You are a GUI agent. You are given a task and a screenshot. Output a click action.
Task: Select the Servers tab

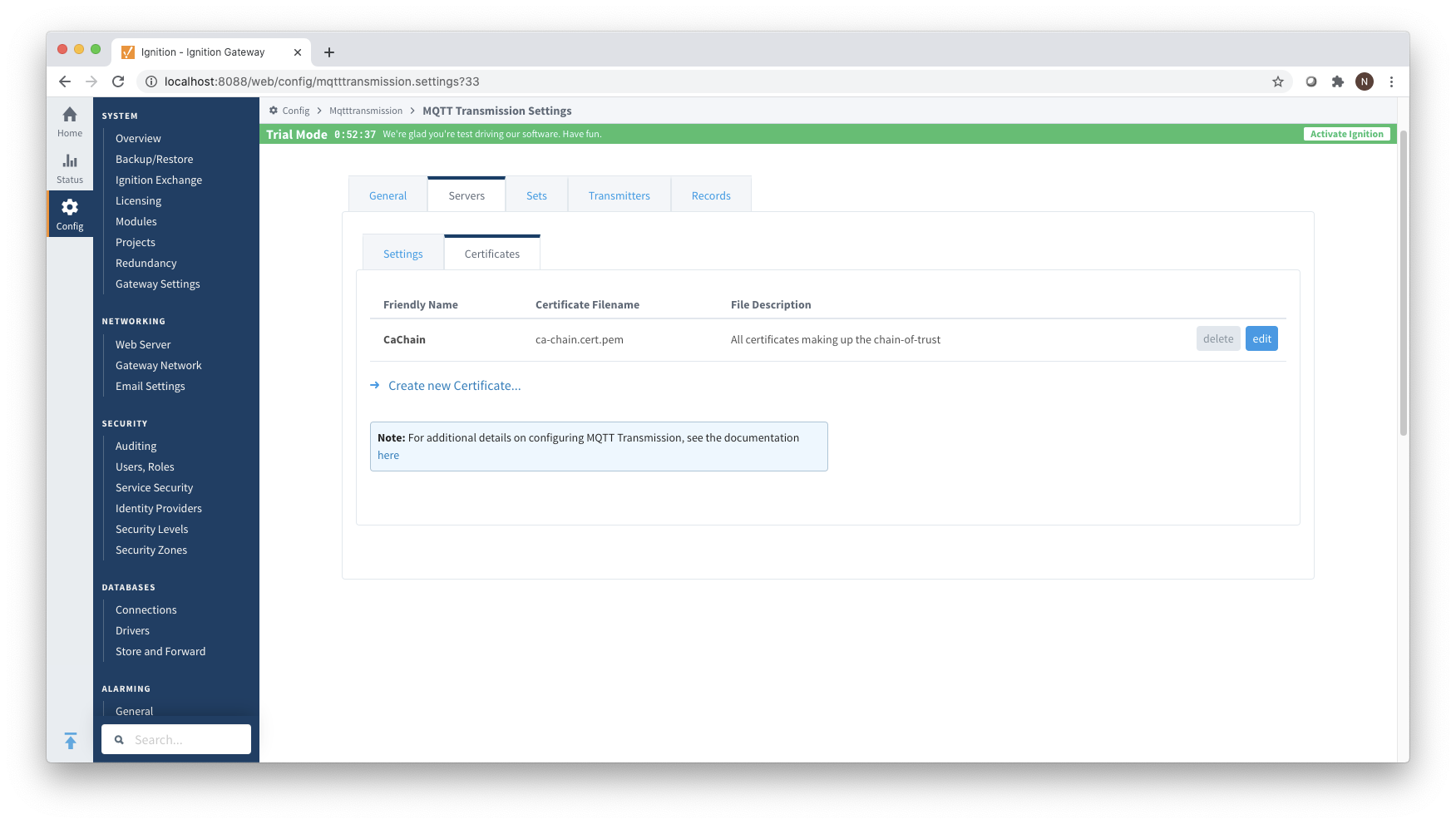[466, 195]
